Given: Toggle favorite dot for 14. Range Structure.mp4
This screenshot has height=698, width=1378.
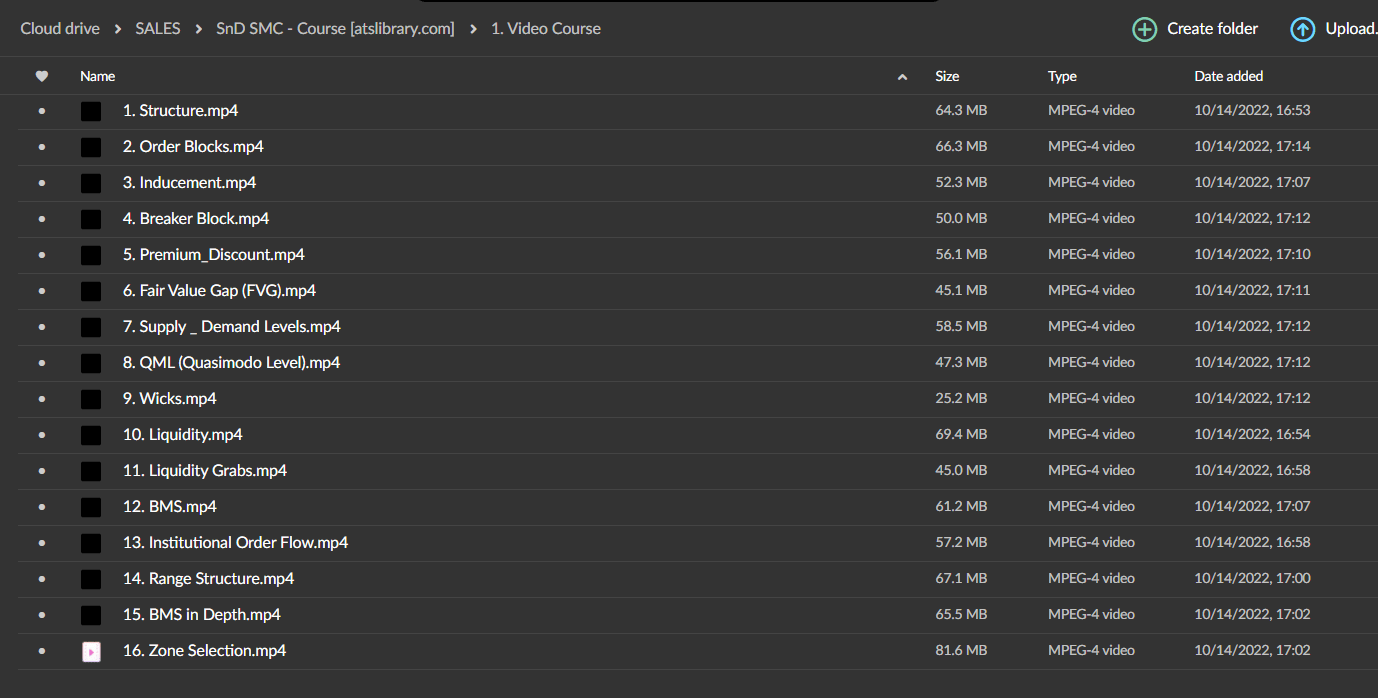Looking at the screenshot, I should [x=41, y=579].
